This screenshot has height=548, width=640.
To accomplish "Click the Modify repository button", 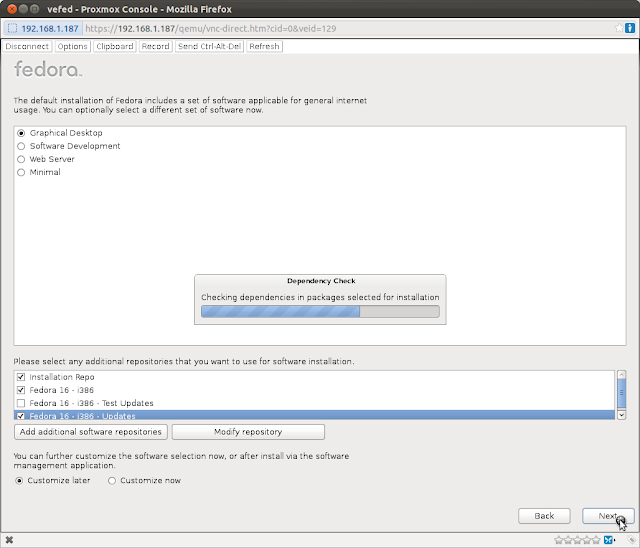I will click(248, 432).
